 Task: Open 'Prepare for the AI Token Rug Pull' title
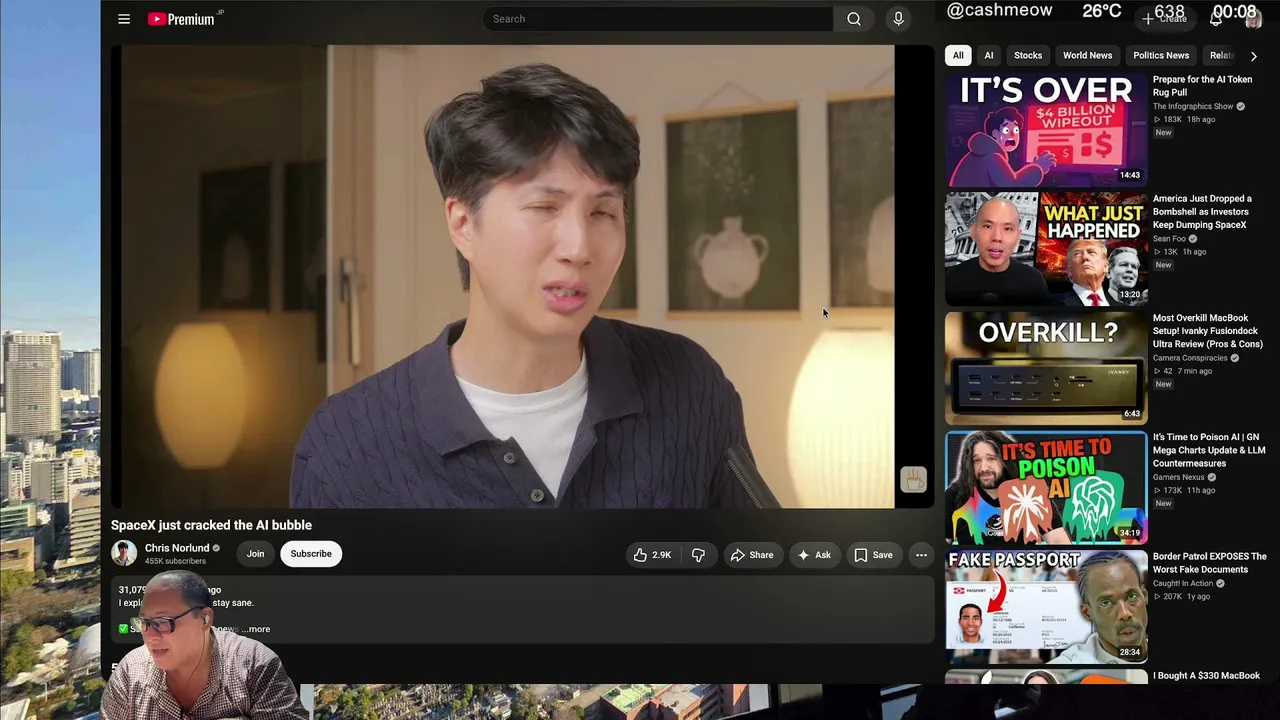coord(1202,86)
